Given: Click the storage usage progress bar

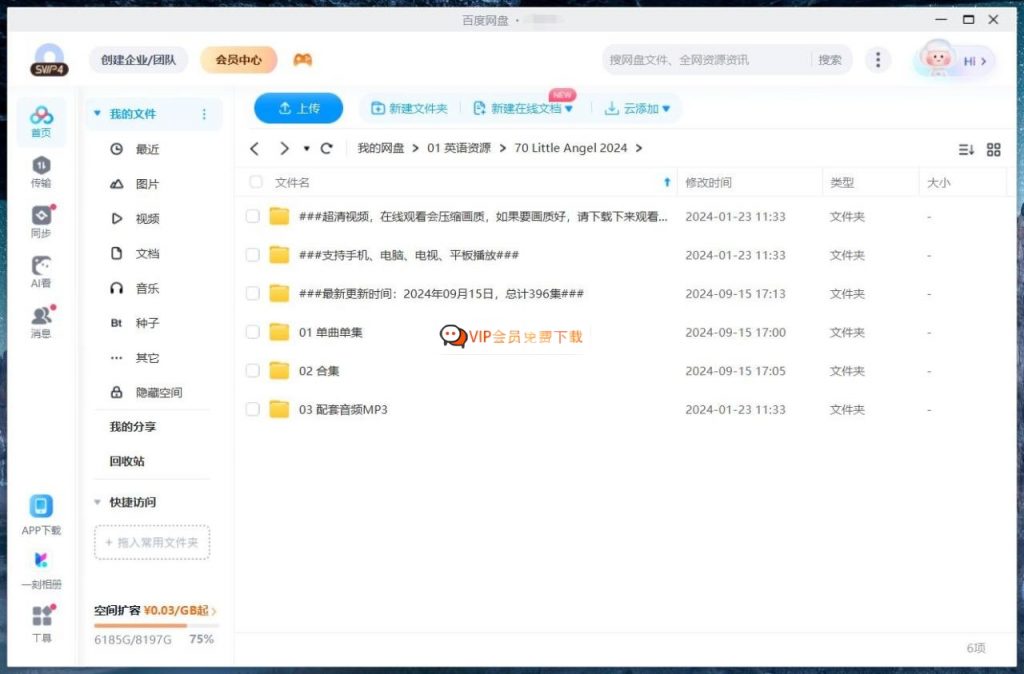Looking at the screenshot, I should click(156, 626).
